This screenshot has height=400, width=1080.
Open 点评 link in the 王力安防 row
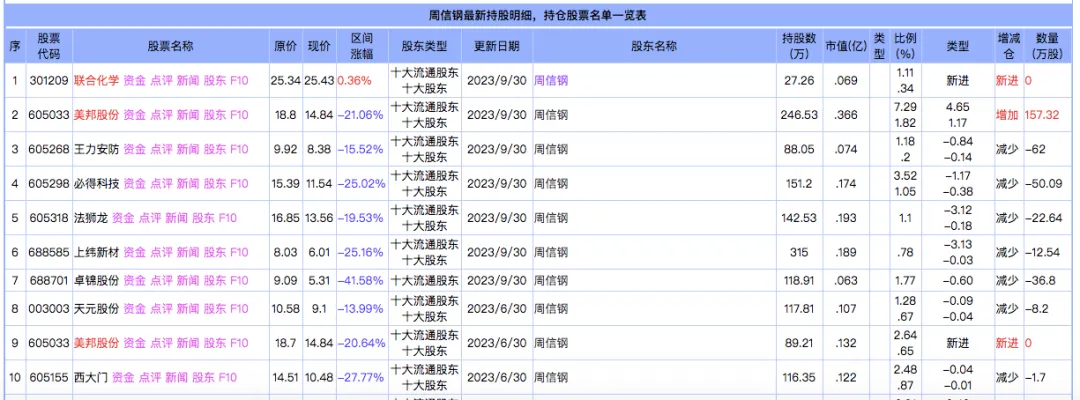161,149
